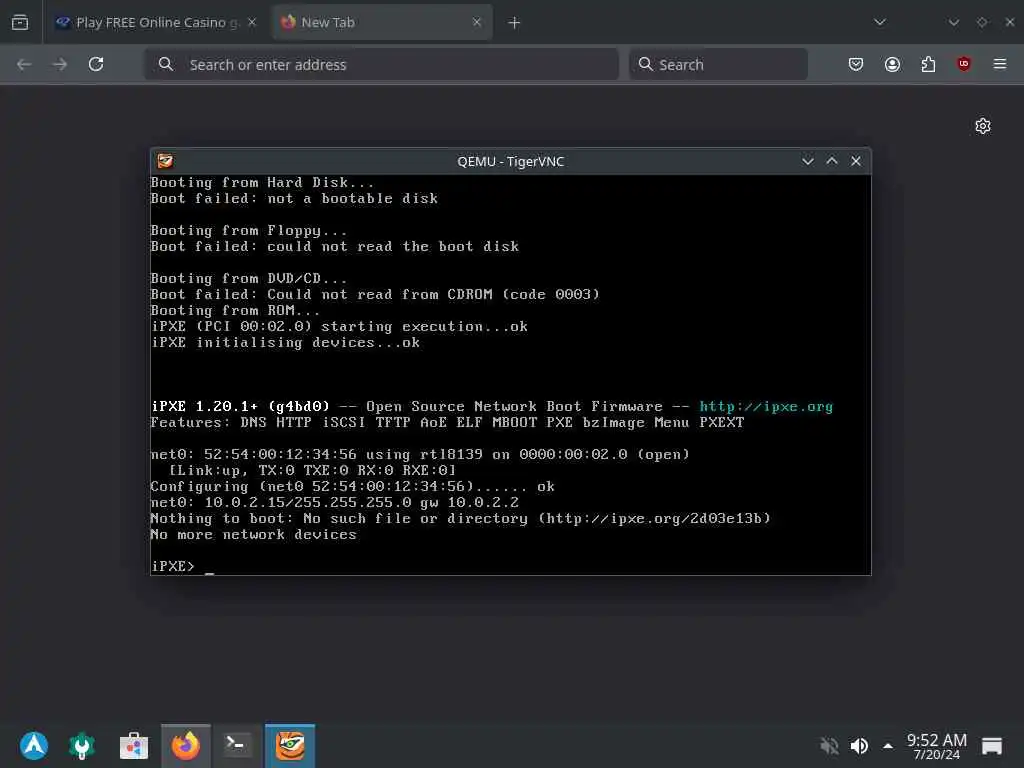Show desktop with the tray corner button

click(991, 746)
